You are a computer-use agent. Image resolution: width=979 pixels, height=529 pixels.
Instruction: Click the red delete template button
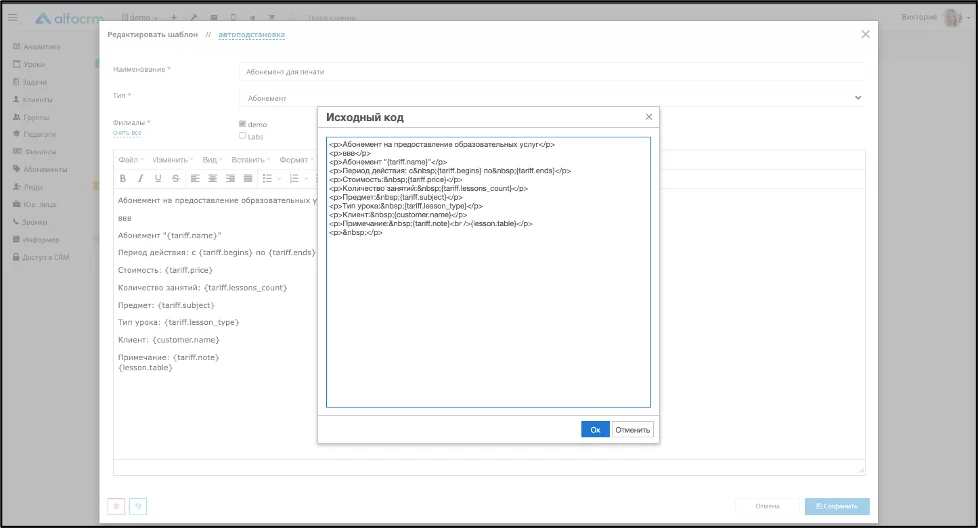[116, 507]
